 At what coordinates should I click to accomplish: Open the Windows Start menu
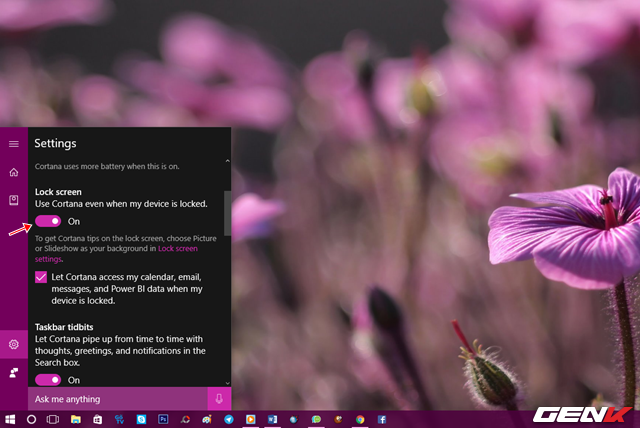coord(10,419)
